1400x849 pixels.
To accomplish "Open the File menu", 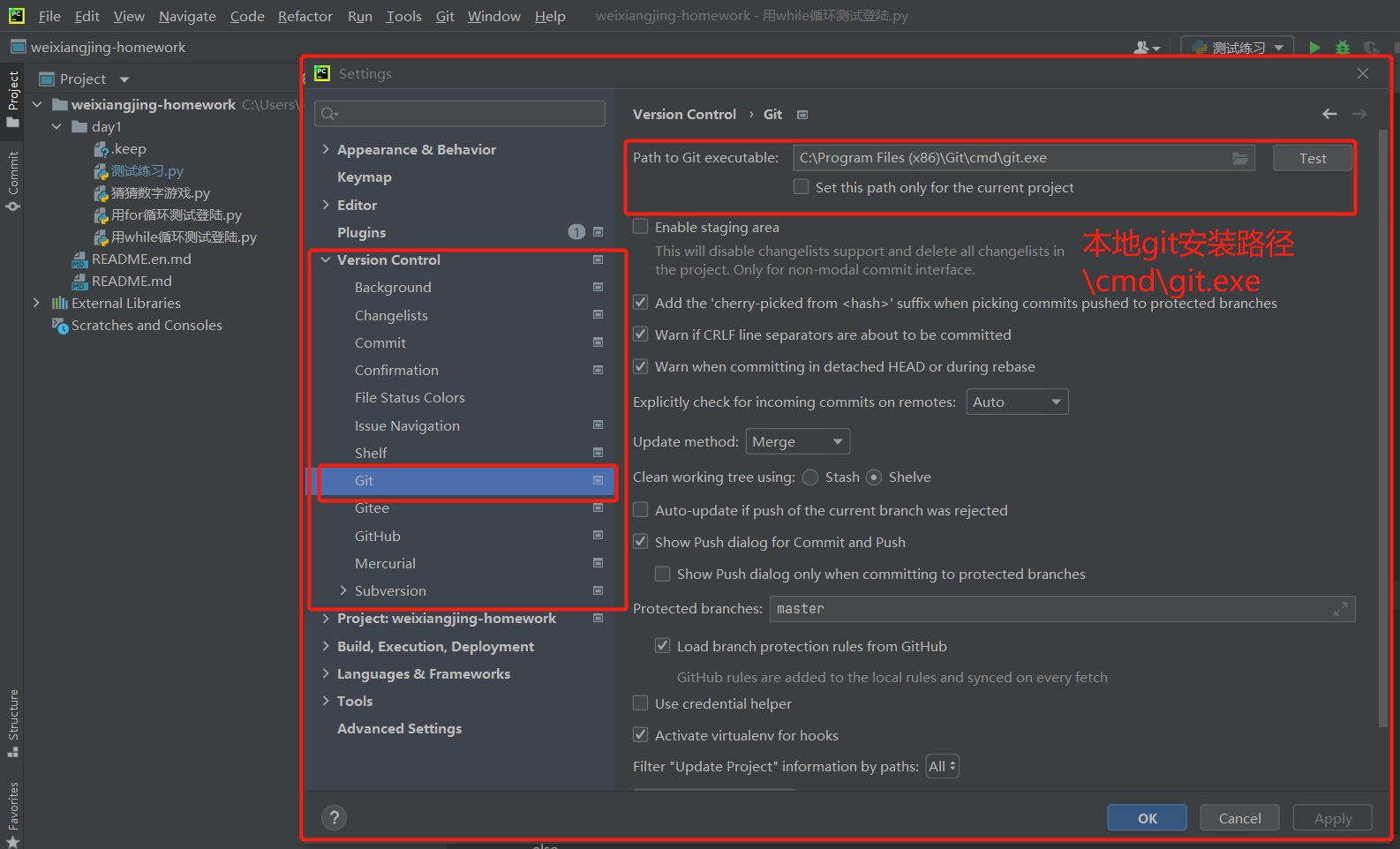I will point(49,16).
